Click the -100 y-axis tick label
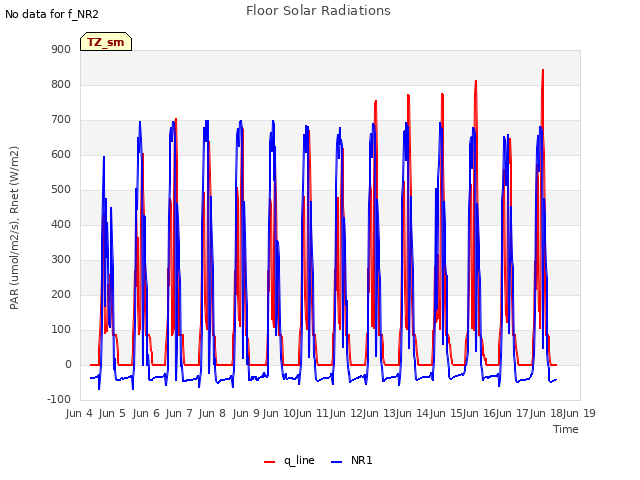 [59, 400]
